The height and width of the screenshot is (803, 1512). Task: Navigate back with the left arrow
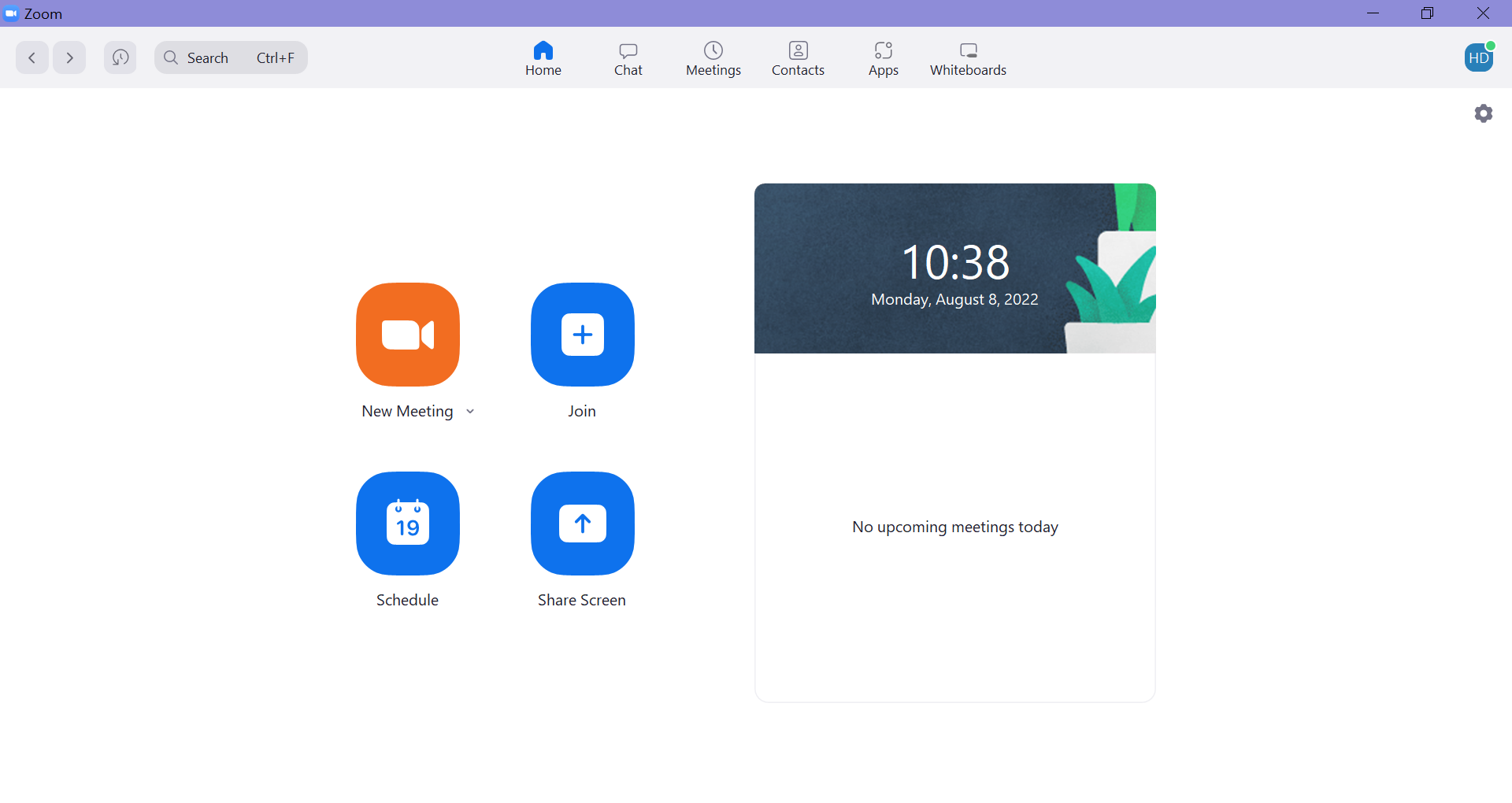pos(32,57)
